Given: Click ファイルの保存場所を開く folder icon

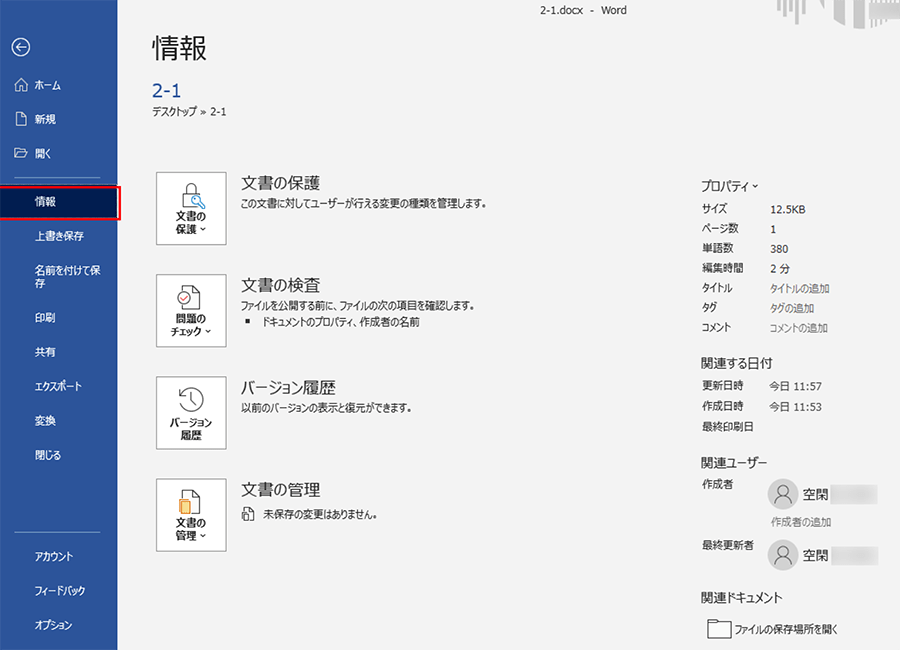Looking at the screenshot, I should [719, 629].
